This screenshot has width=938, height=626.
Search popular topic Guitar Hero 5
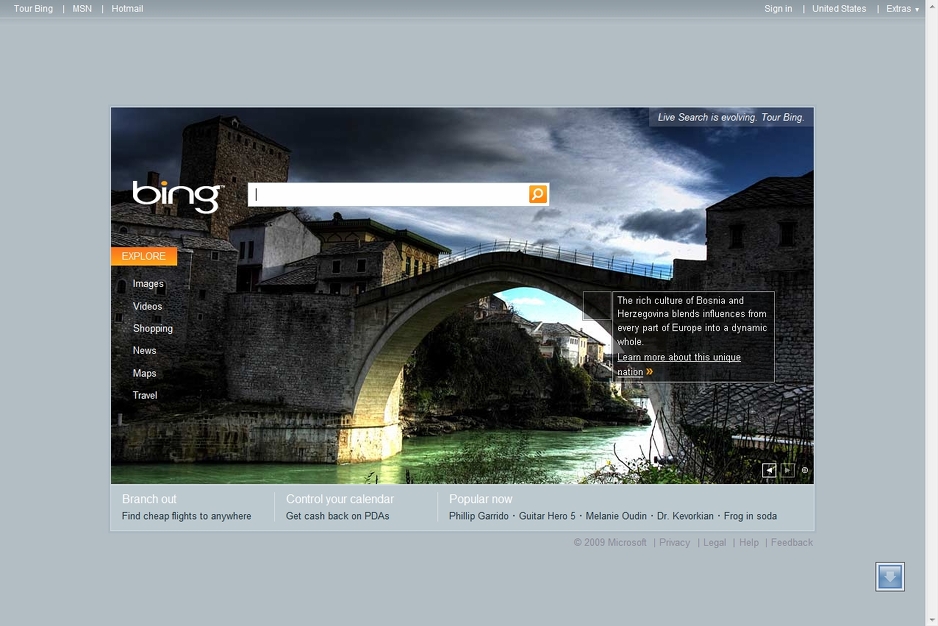pyautogui.click(x=547, y=516)
